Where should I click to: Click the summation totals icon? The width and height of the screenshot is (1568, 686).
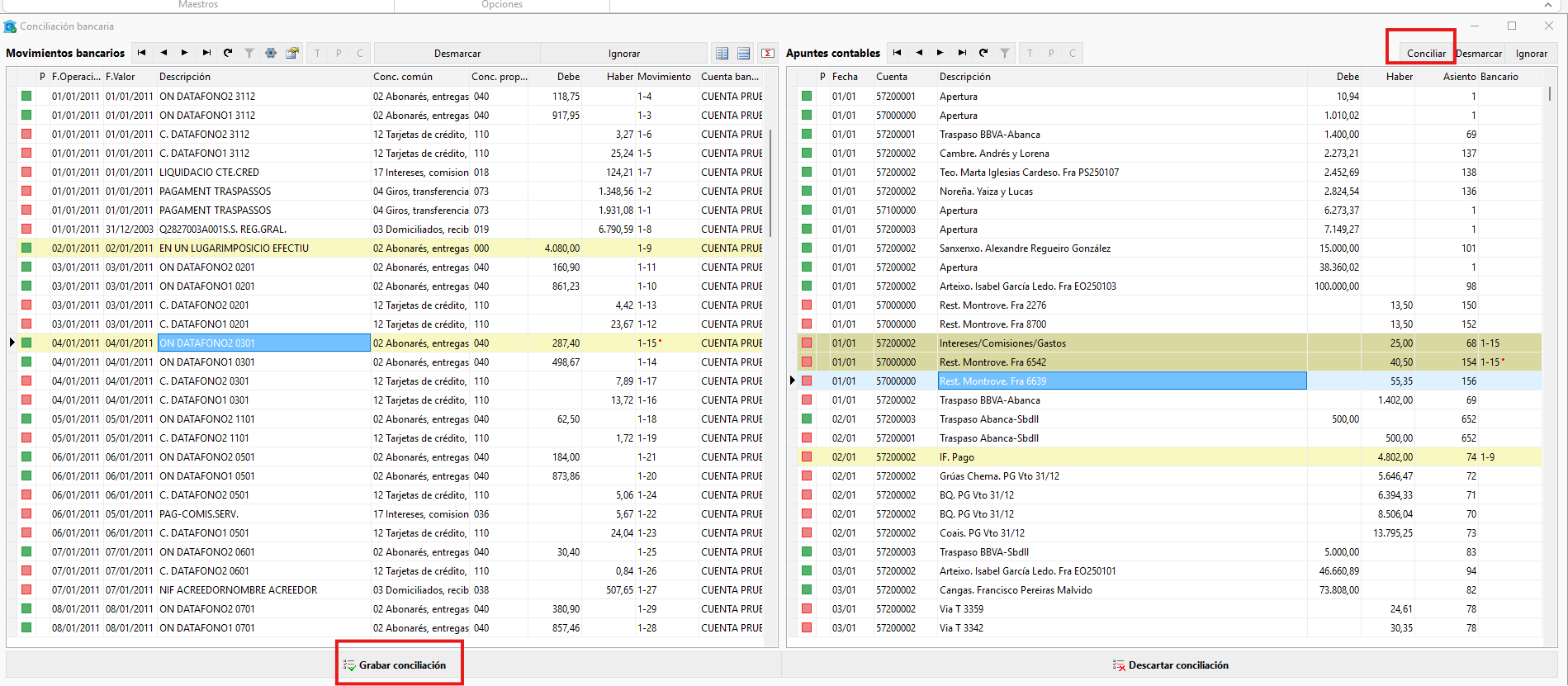[768, 53]
